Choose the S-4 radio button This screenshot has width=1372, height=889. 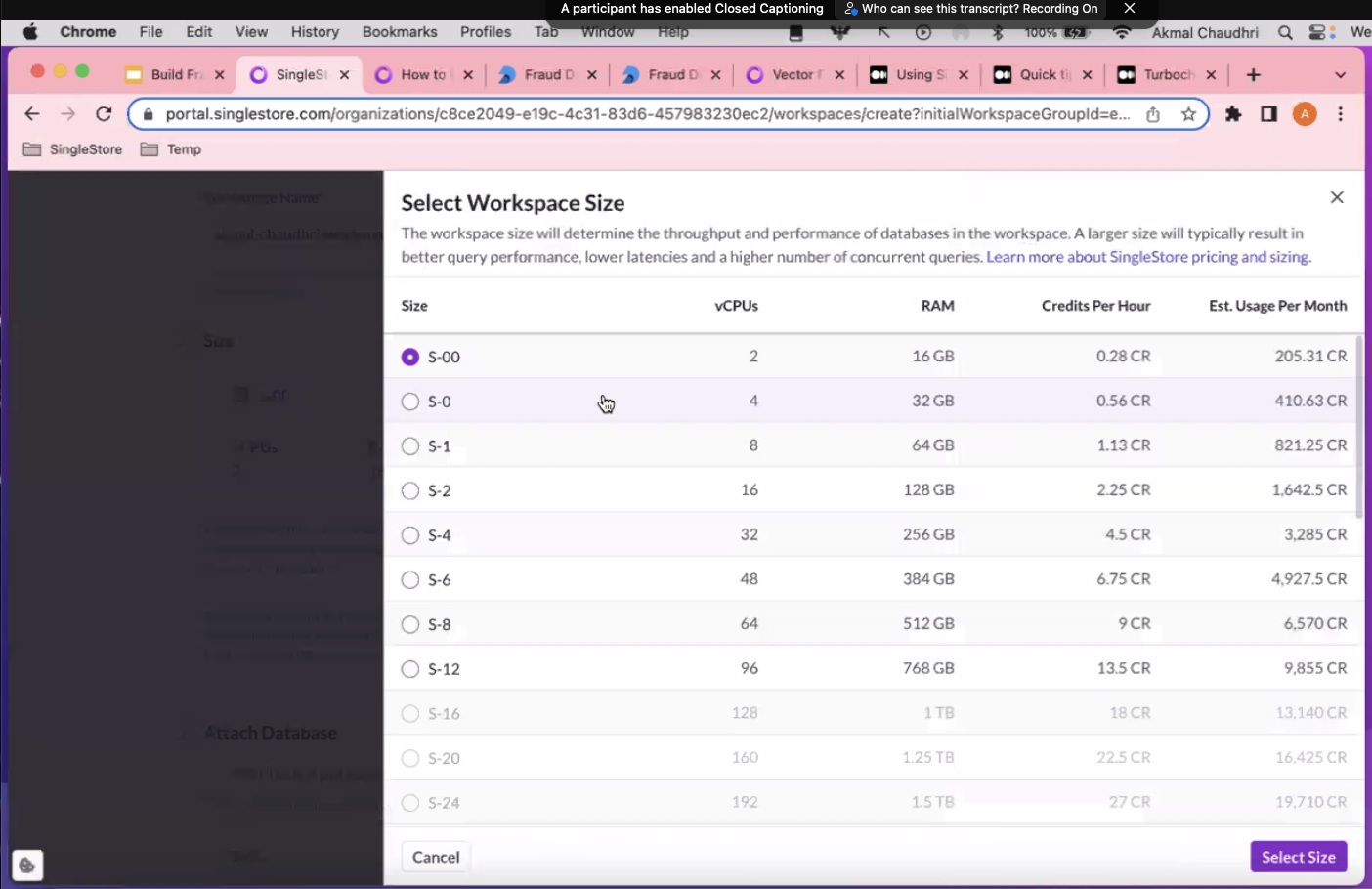[410, 535]
